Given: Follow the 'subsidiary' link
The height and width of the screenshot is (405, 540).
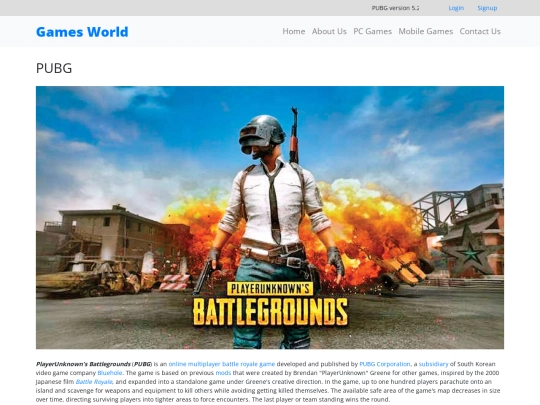Looking at the screenshot, I should coord(433,364).
